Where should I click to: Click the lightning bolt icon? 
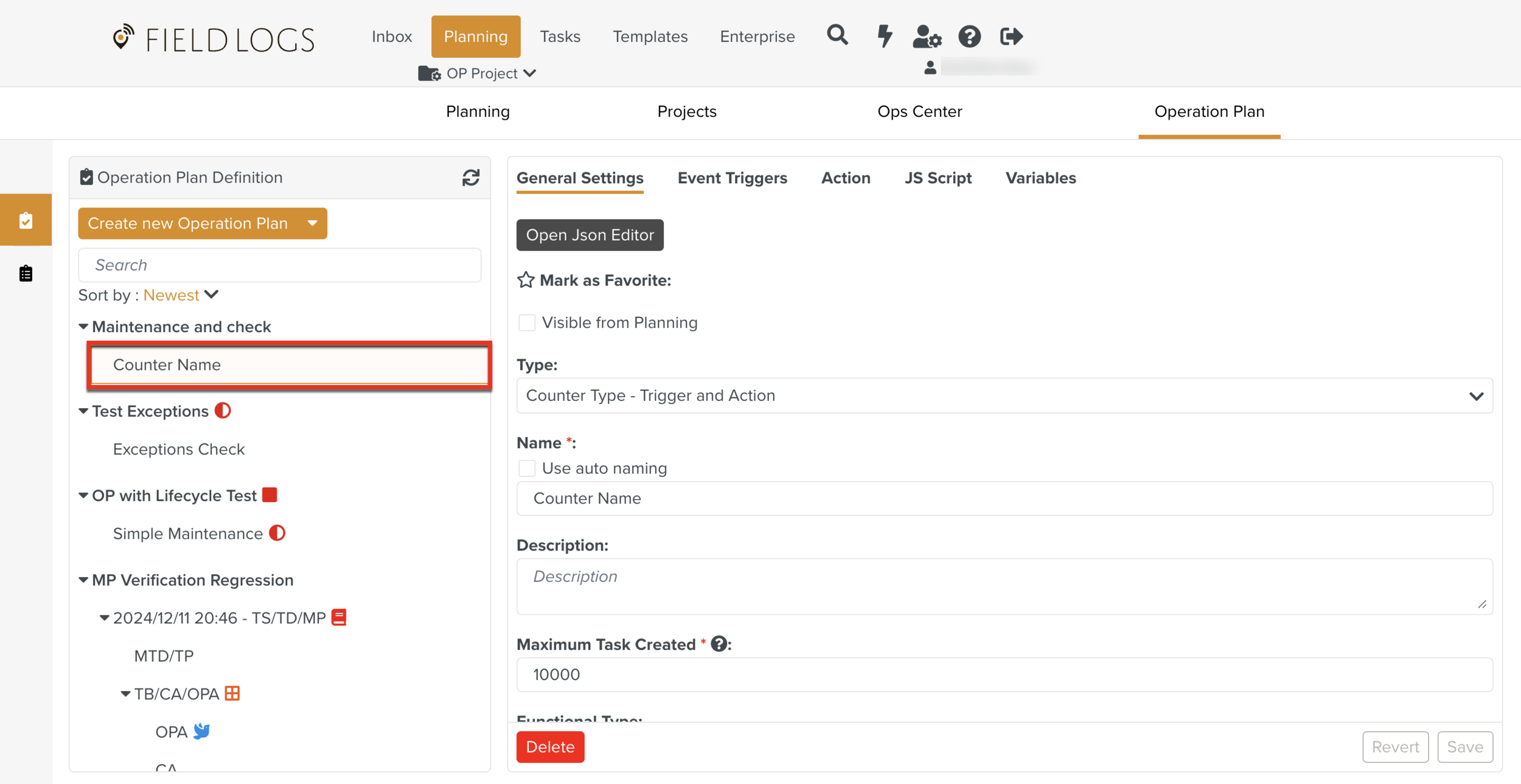pyautogui.click(x=884, y=36)
